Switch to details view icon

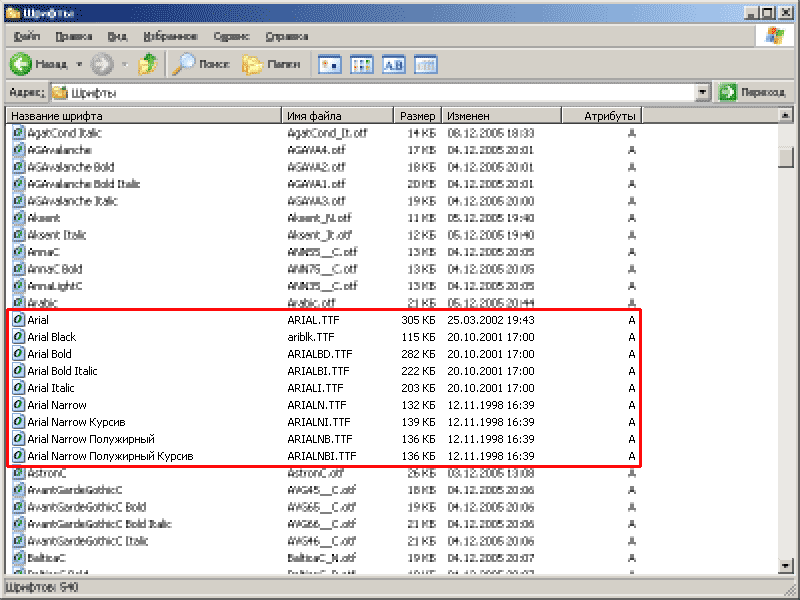pyautogui.click(x=426, y=65)
